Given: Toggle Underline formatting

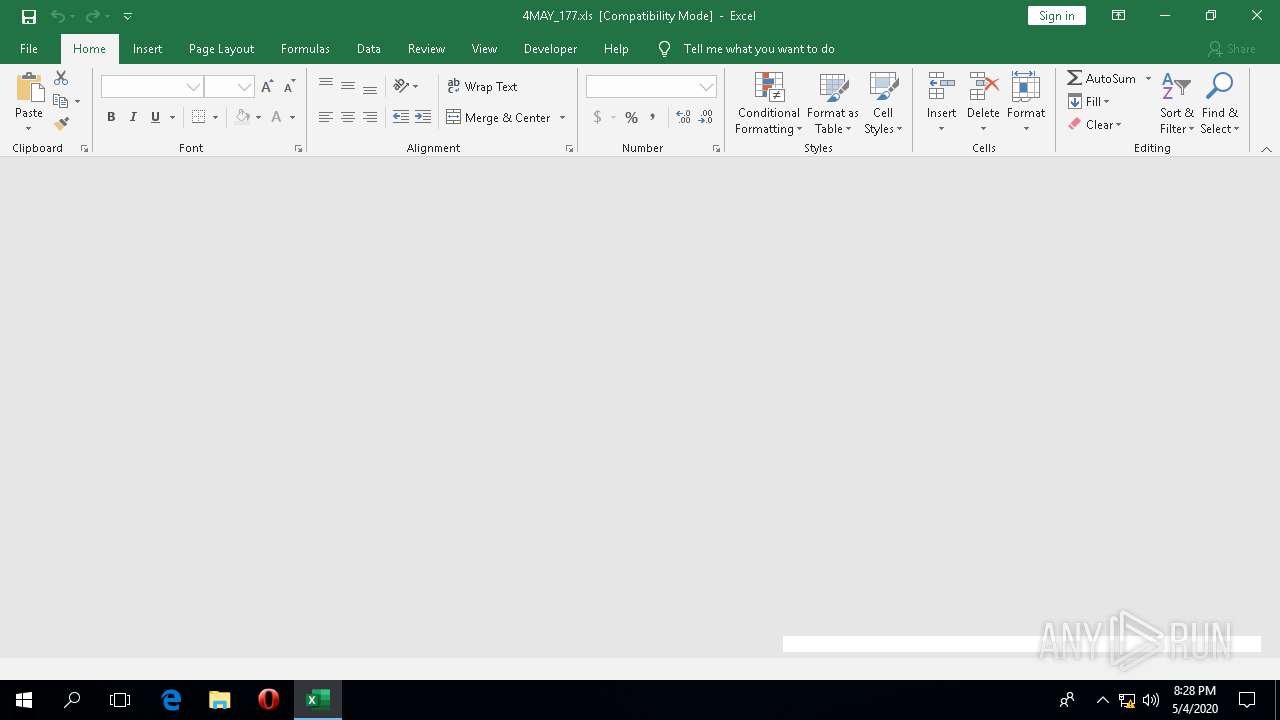Looking at the screenshot, I should [155, 117].
